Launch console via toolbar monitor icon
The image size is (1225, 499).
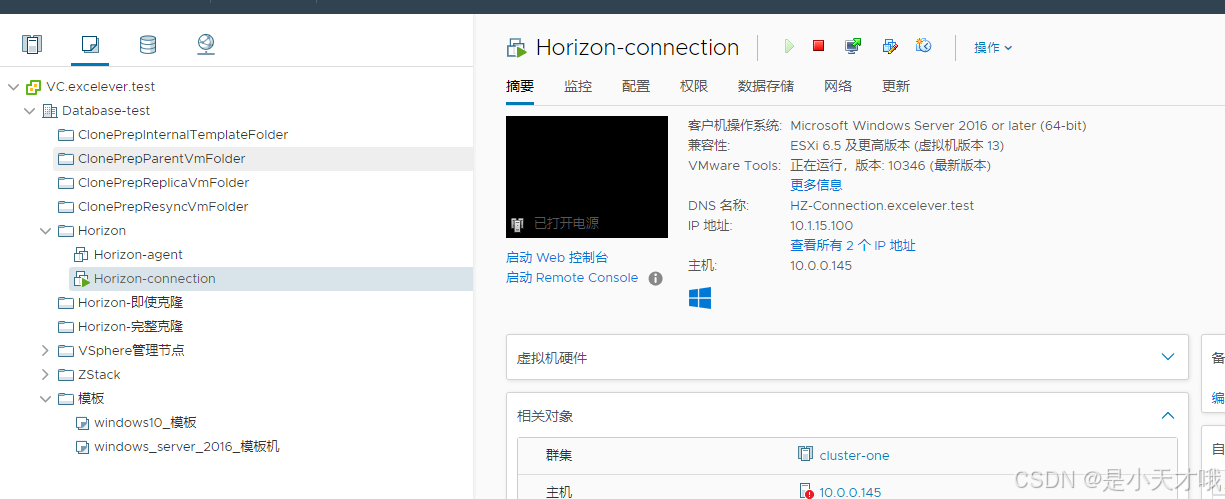(853, 46)
